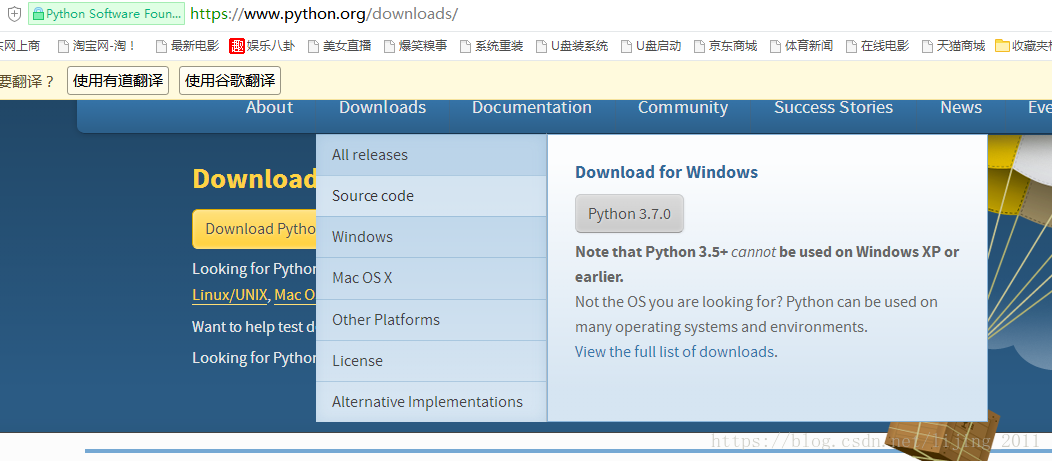
Task: Select Source code in the dropdown
Action: [431, 196]
